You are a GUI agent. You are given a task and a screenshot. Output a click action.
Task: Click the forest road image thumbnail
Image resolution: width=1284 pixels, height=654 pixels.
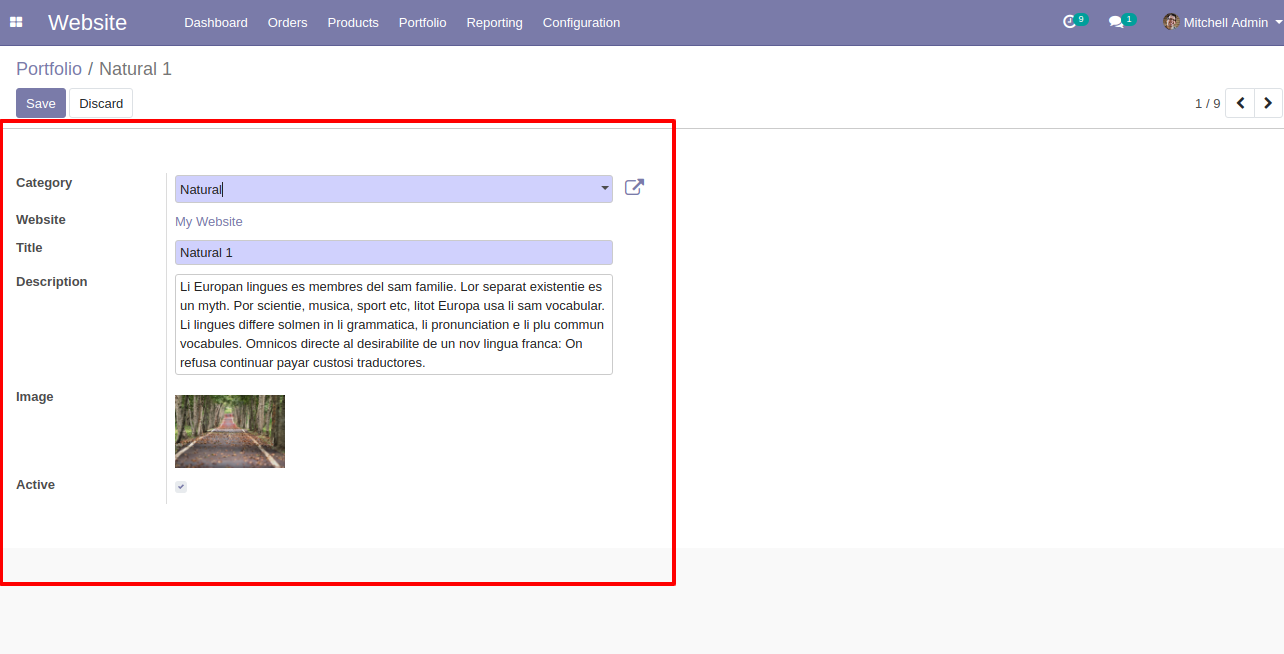(x=230, y=431)
